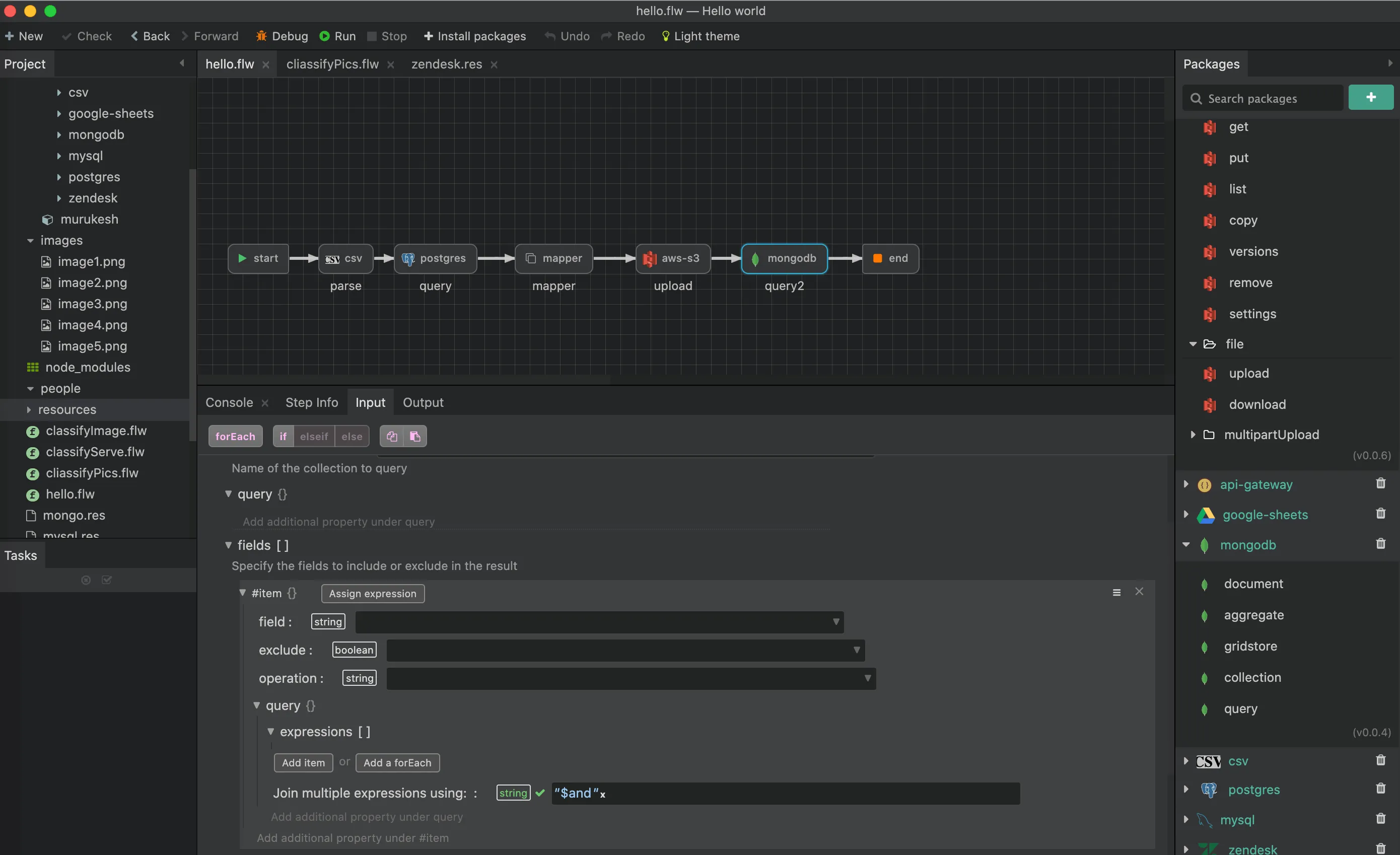The image size is (1400, 855).
Task: Click the copy icon next to else
Action: tap(391, 436)
